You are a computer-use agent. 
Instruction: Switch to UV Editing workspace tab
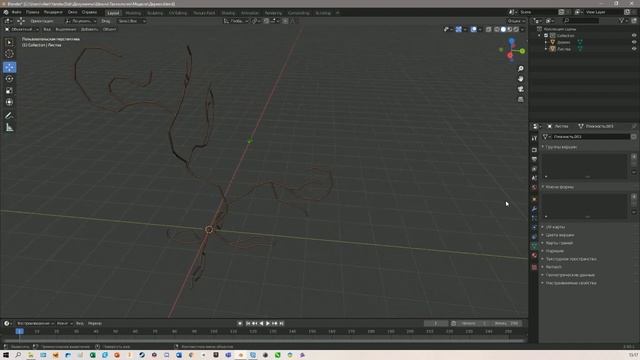178,13
